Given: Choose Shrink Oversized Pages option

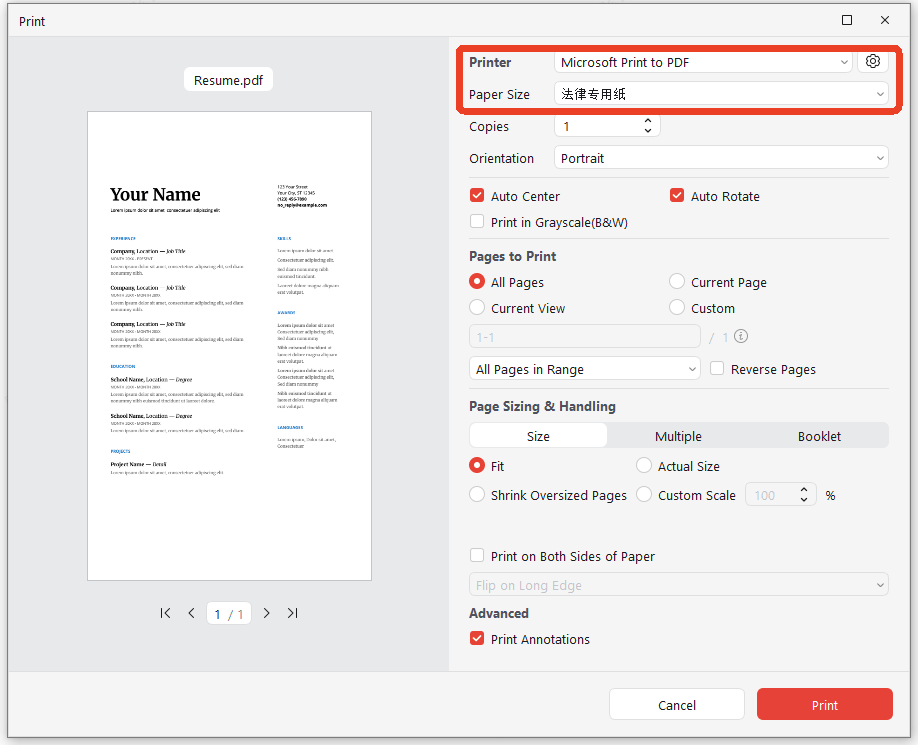Looking at the screenshot, I should click(x=477, y=495).
